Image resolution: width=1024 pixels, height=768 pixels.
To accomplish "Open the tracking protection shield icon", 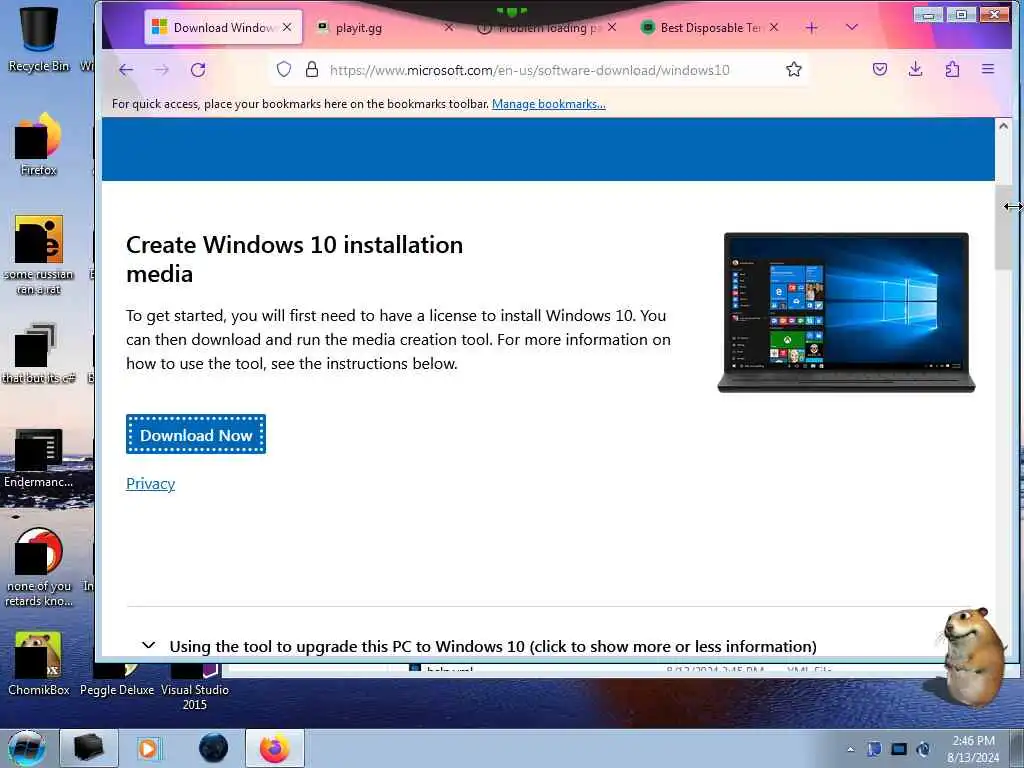I will point(283,69).
